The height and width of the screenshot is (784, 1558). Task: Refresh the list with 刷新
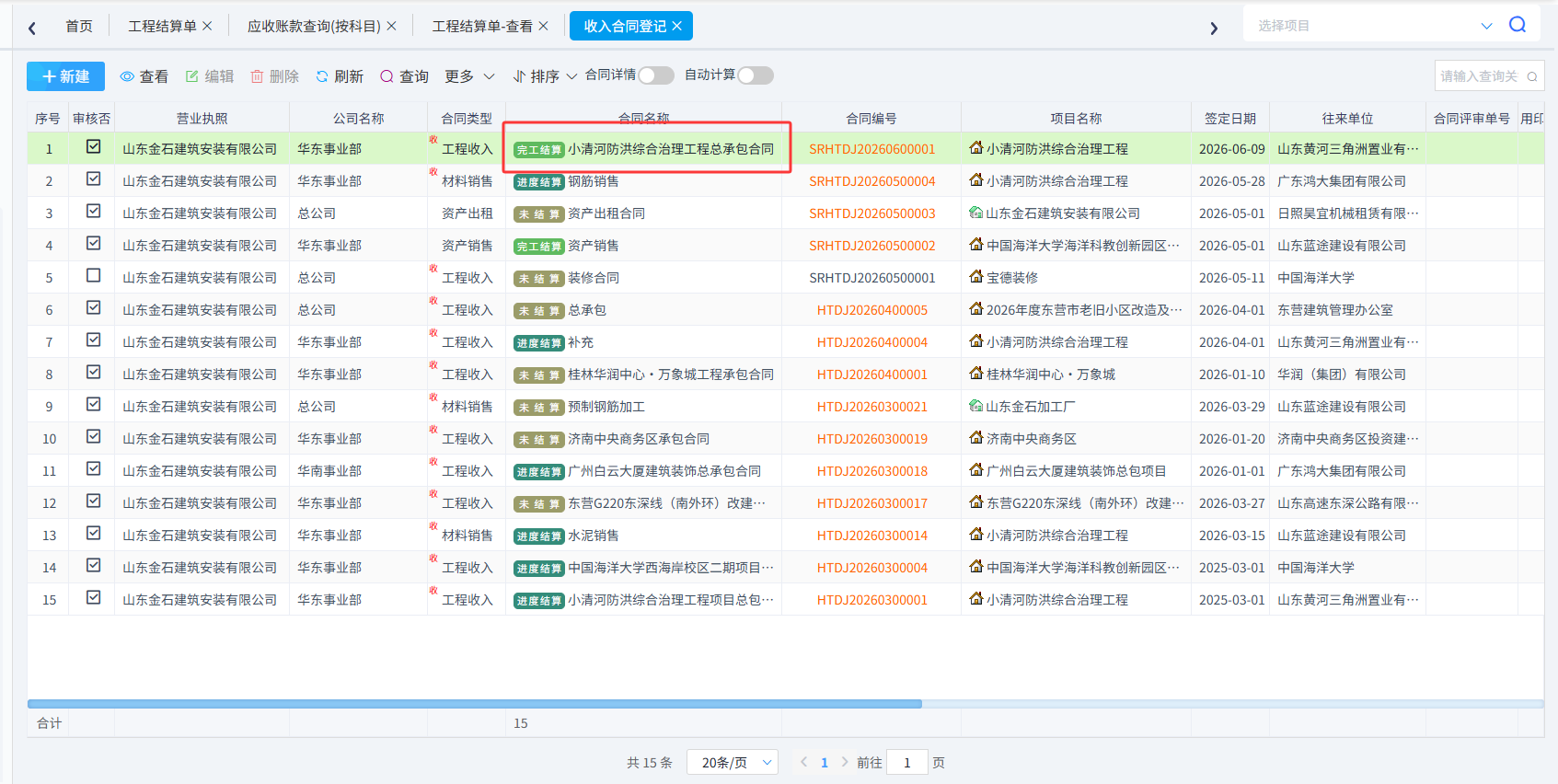(340, 76)
